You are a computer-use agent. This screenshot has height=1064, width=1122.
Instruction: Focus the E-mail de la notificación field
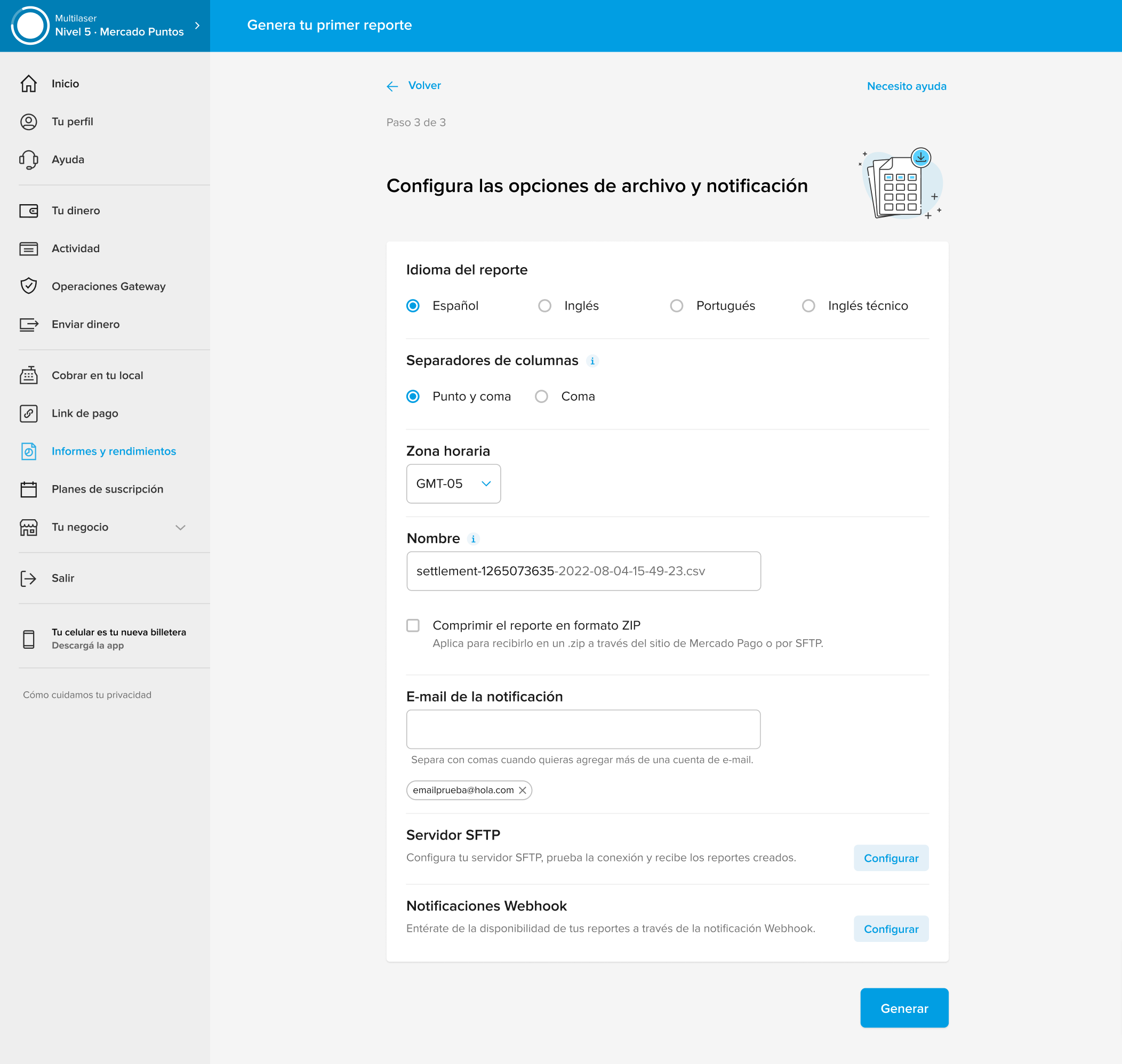[x=583, y=729]
